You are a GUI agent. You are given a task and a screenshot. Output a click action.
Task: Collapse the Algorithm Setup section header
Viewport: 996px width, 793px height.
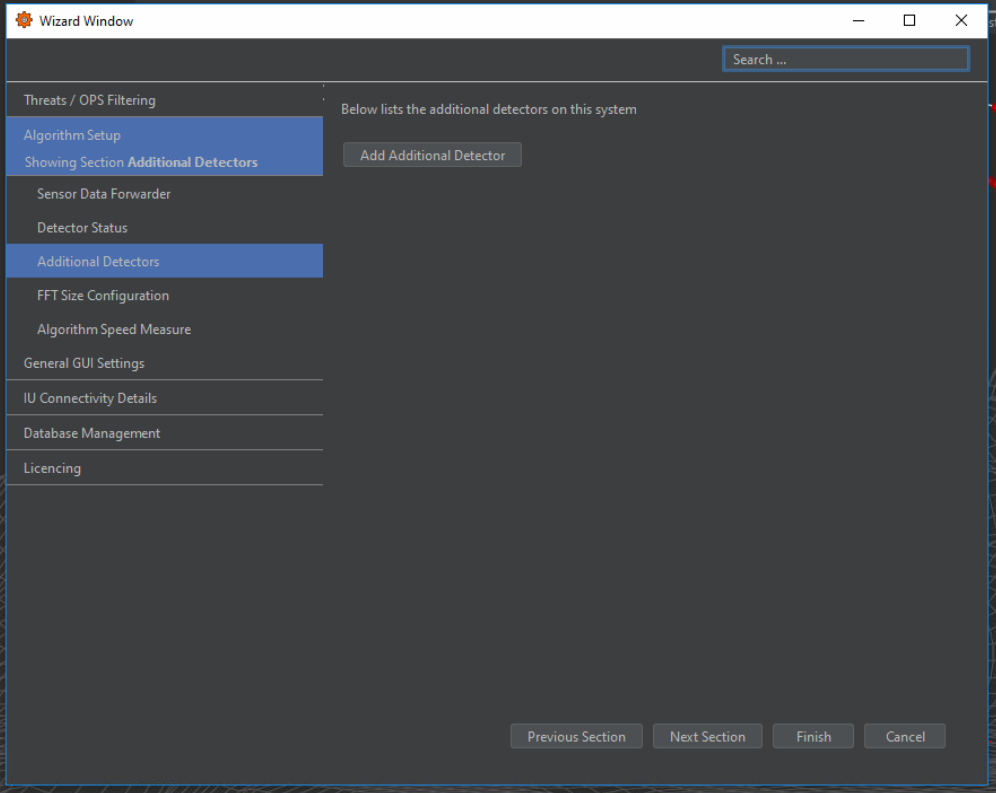(72, 135)
